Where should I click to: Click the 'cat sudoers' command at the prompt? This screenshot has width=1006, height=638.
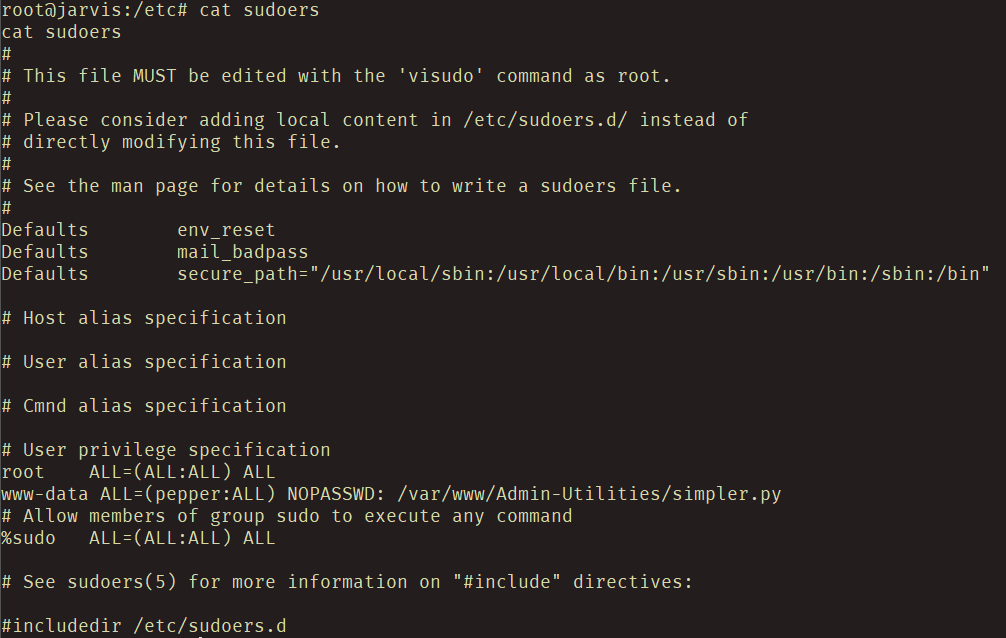(x=259, y=10)
